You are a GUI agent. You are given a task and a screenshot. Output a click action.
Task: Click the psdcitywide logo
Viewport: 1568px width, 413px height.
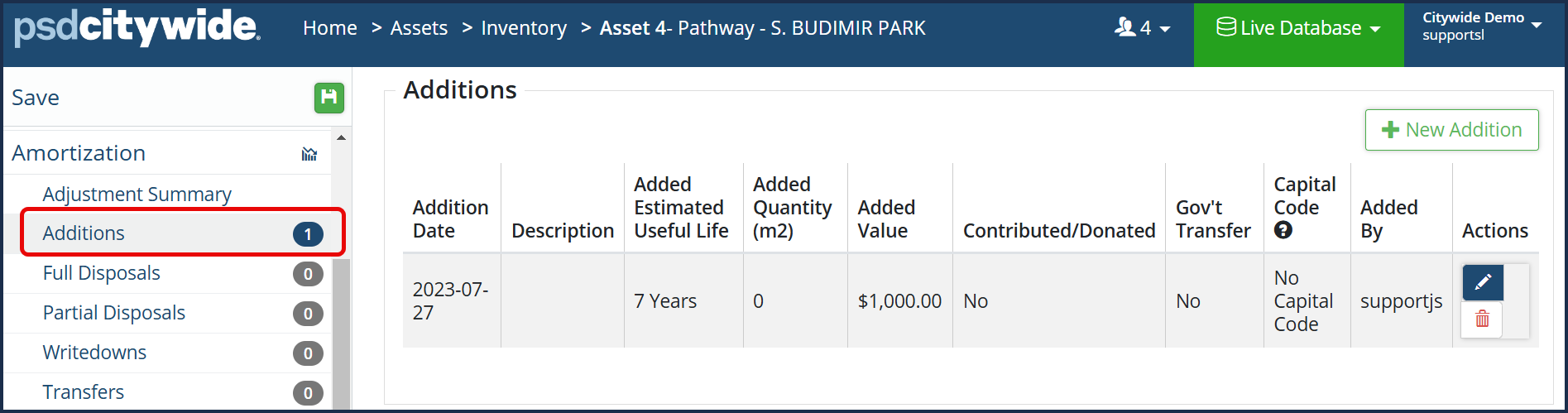pyautogui.click(x=137, y=28)
